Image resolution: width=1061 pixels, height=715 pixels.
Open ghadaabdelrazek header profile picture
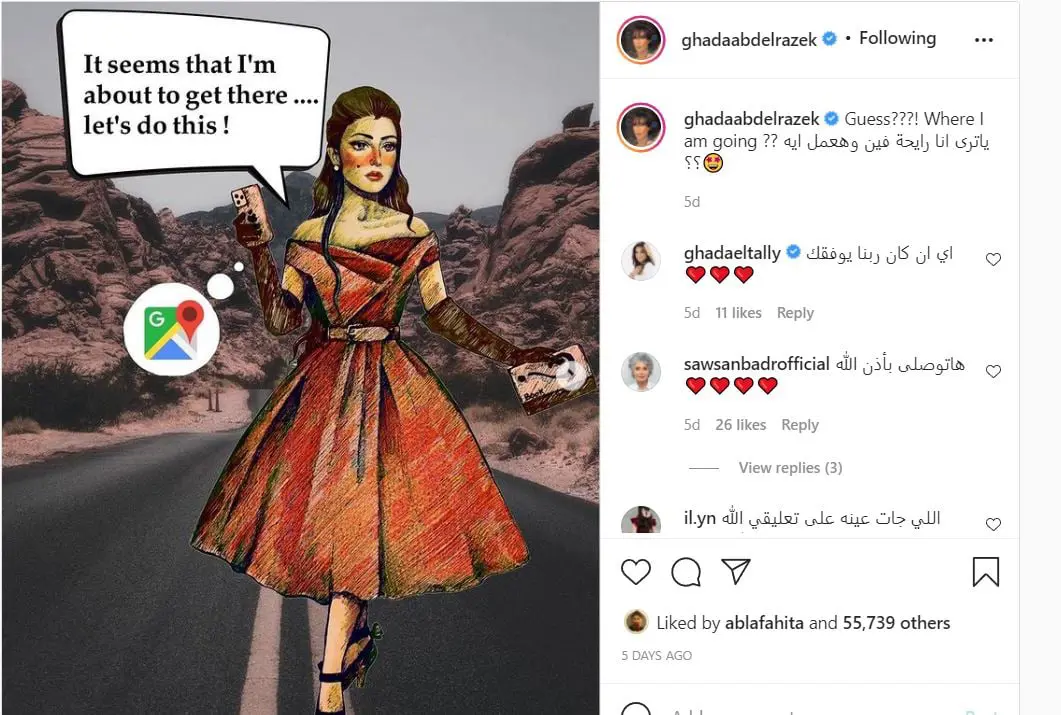coord(641,40)
